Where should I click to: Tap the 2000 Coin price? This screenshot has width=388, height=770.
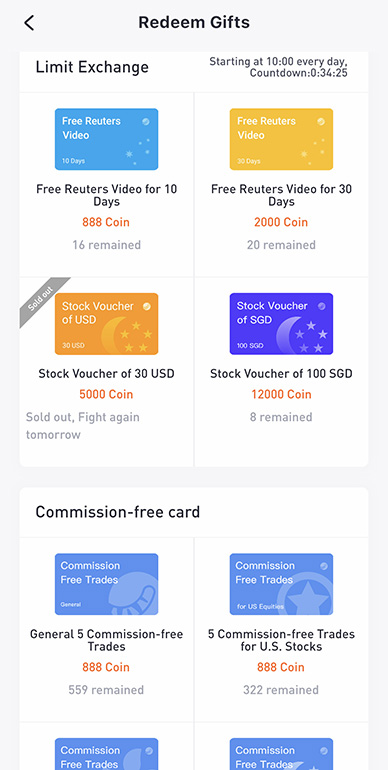point(281,222)
